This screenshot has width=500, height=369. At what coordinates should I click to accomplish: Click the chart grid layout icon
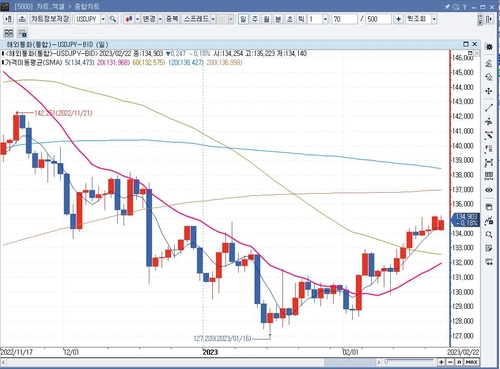point(9,33)
